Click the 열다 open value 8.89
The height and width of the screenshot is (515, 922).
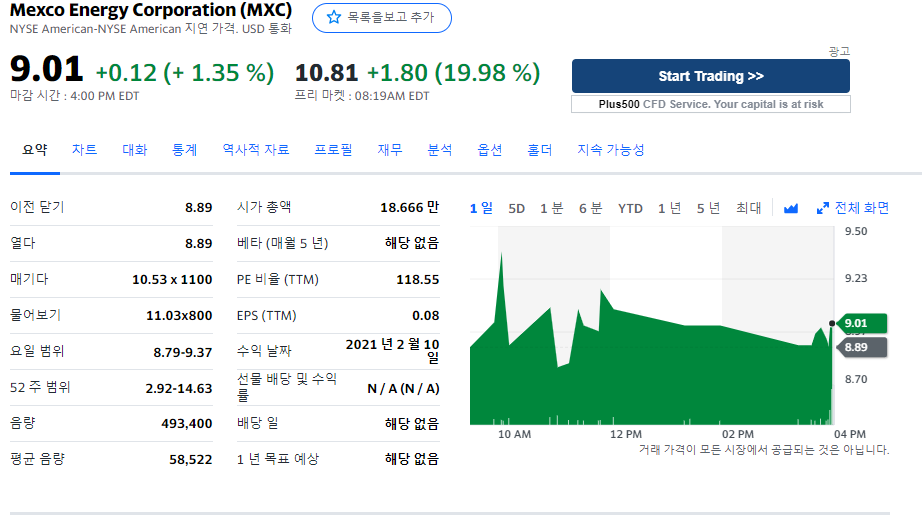pyautogui.click(x=199, y=243)
